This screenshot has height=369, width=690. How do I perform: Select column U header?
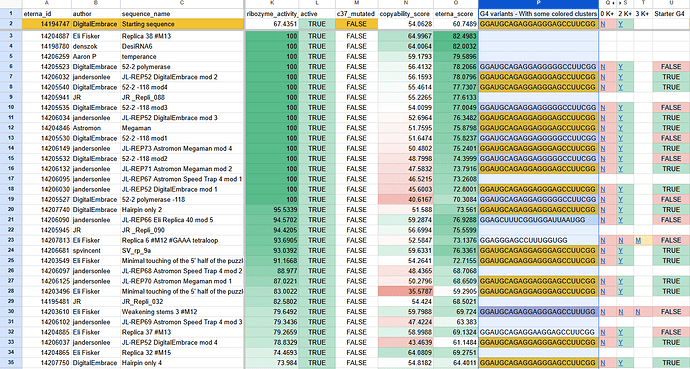671,4
